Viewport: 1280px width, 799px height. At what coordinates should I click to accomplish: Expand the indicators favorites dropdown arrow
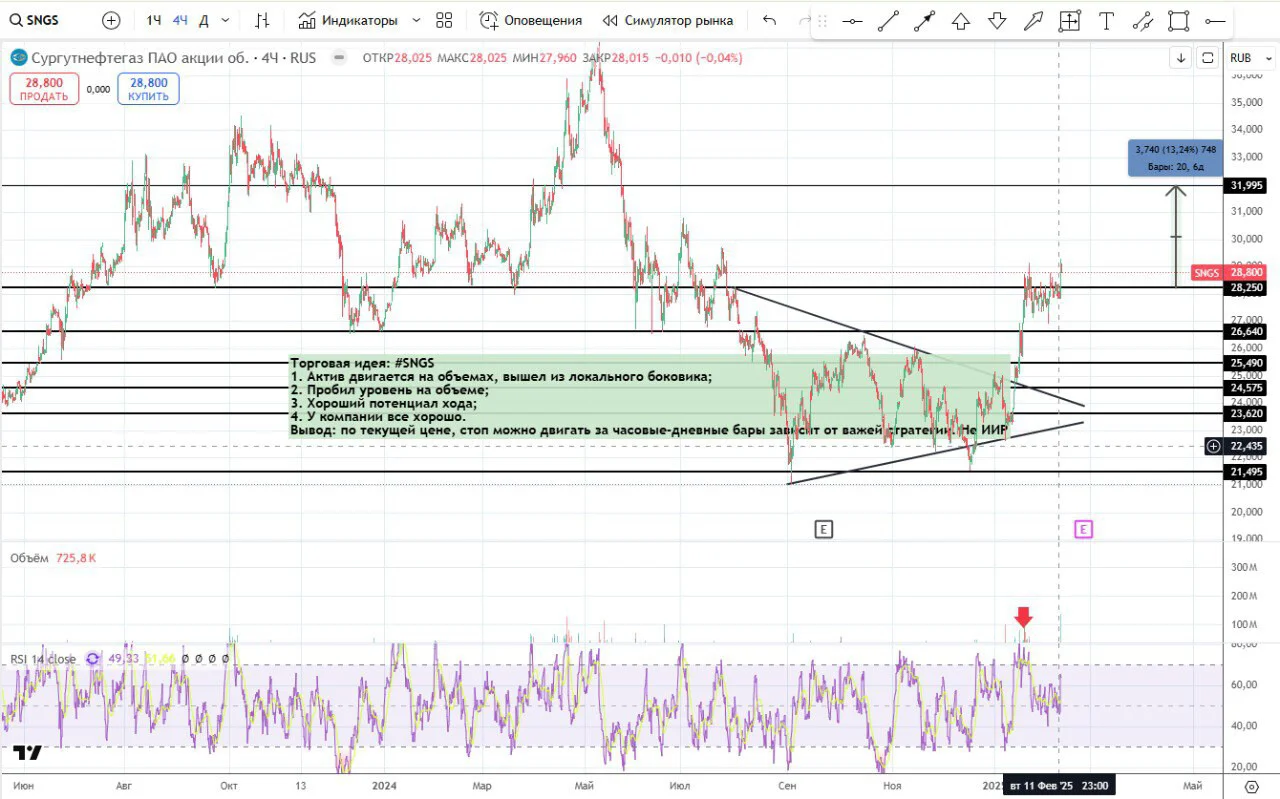pos(416,20)
